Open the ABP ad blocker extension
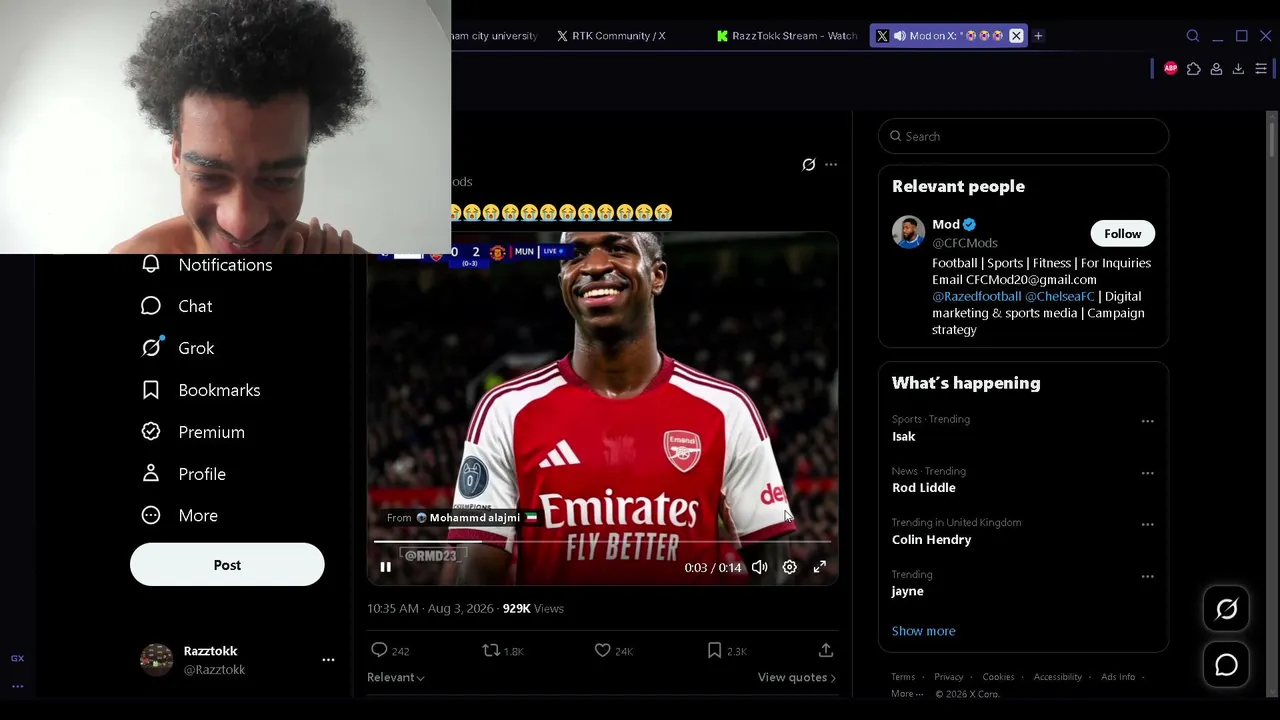1280x720 pixels. pos(1171,69)
